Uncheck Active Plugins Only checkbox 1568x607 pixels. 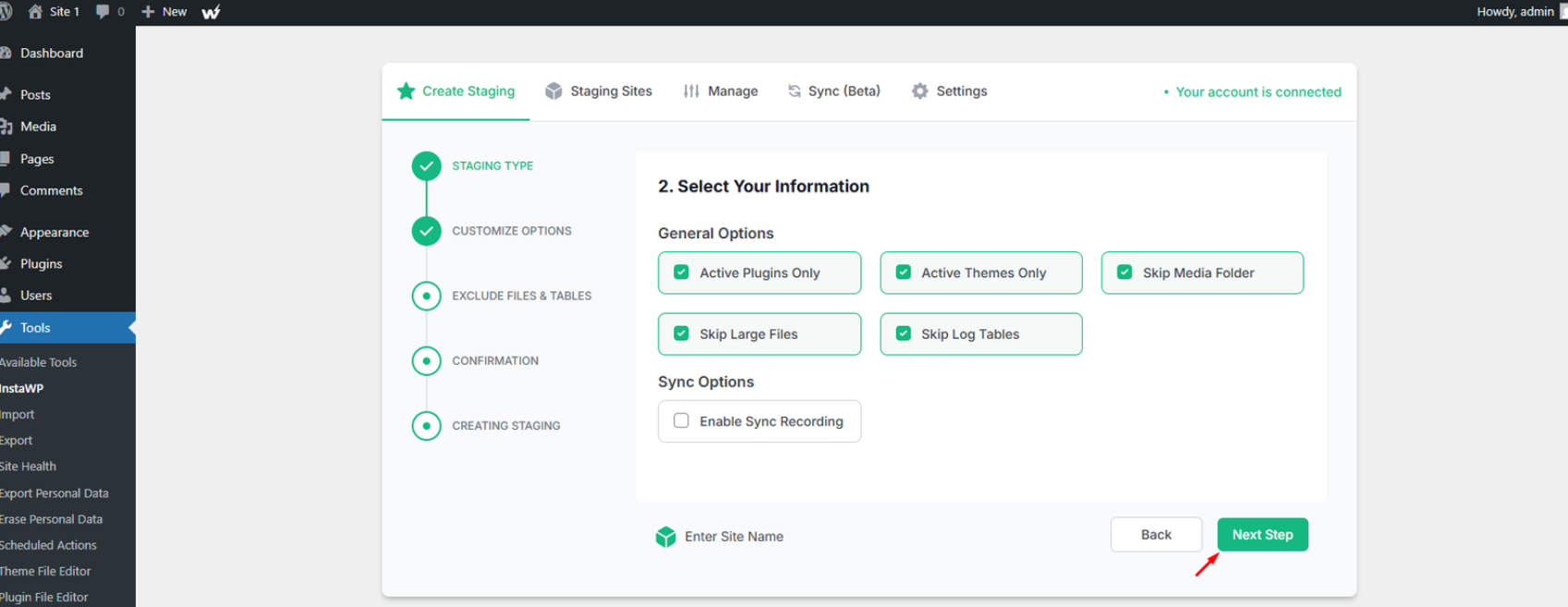681,273
